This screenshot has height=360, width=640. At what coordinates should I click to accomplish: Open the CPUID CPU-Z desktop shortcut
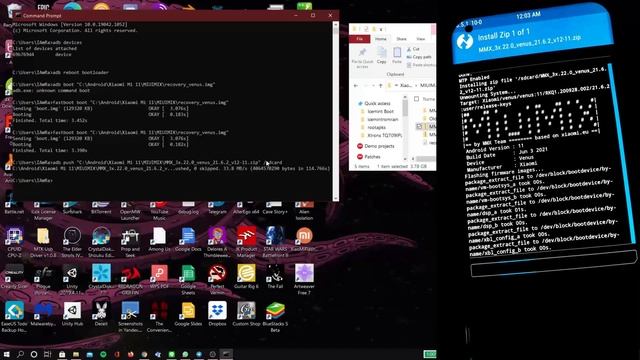(x=14, y=242)
